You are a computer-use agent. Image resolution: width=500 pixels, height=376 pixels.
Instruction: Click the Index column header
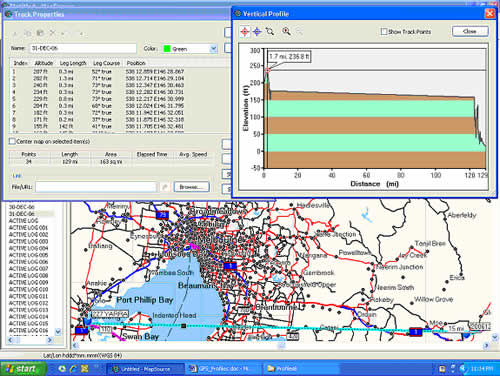tap(20, 63)
